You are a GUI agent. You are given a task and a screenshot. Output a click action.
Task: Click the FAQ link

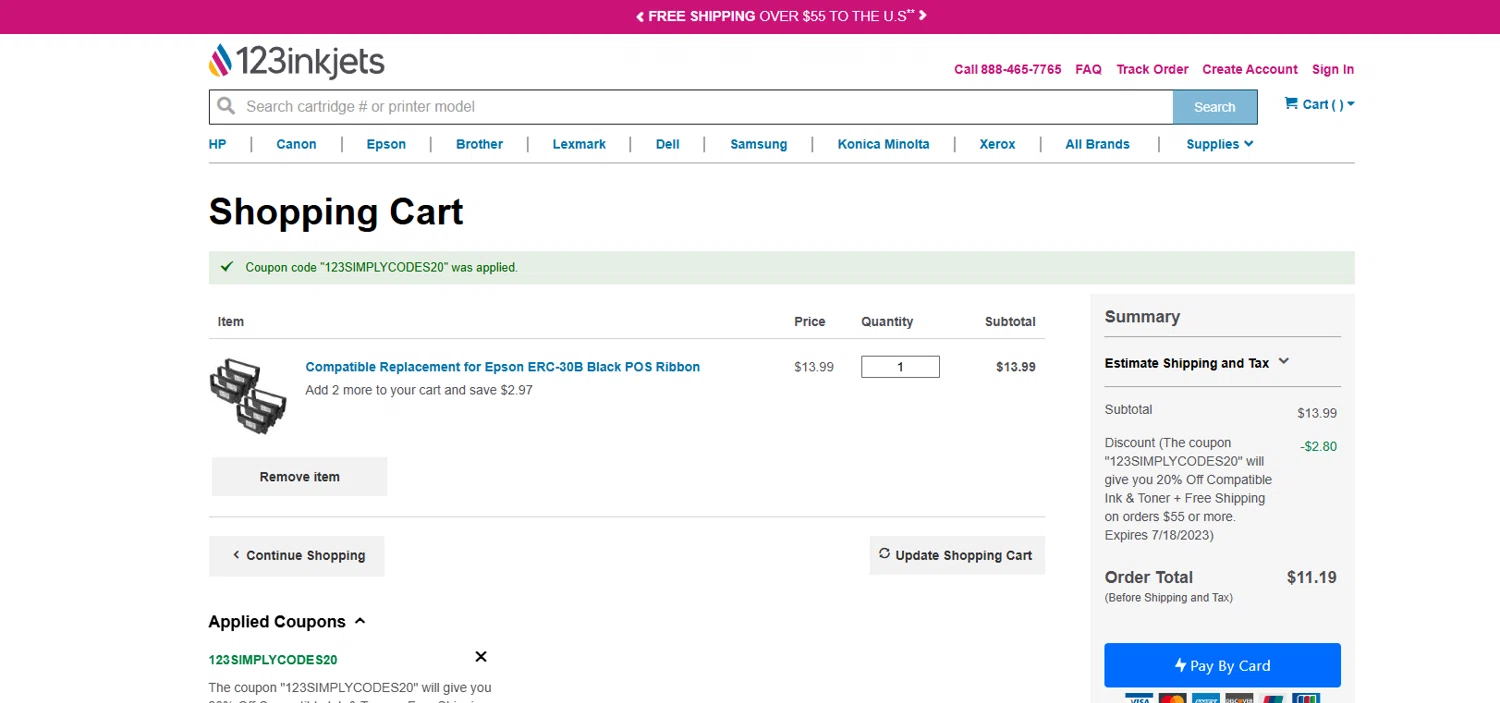pos(1088,69)
